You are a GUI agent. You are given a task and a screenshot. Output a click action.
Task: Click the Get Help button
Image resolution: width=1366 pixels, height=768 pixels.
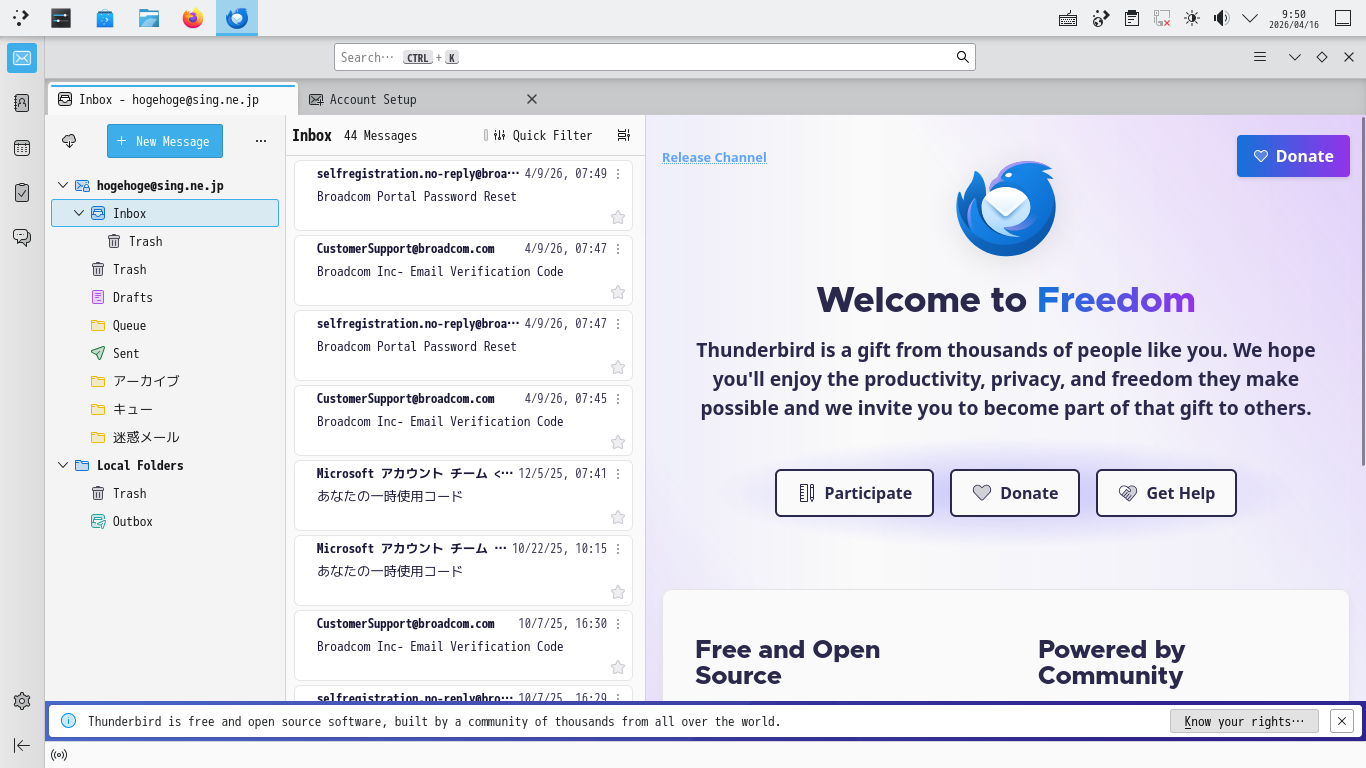[1166, 493]
